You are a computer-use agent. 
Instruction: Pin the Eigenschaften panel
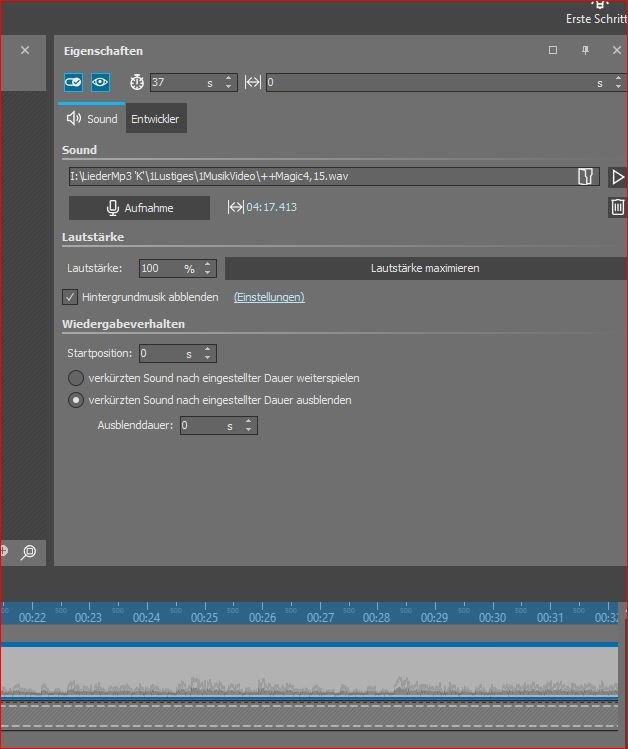(586, 51)
